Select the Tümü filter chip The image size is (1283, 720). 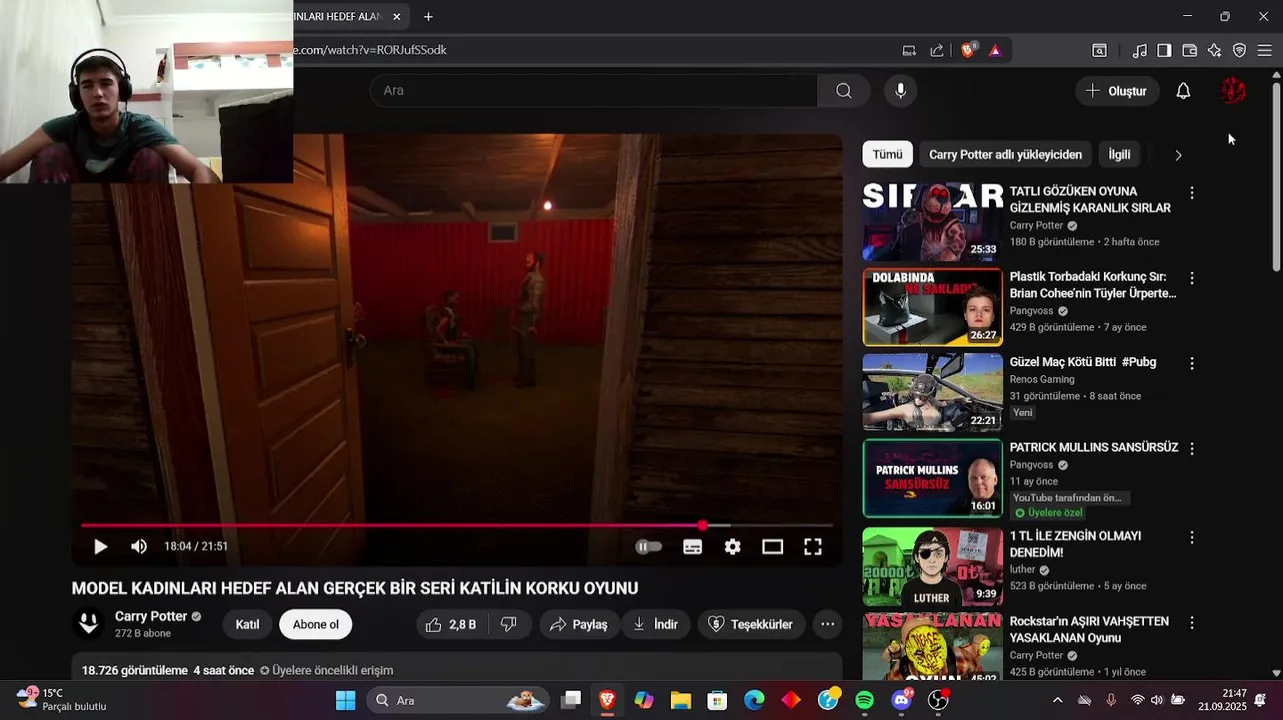point(887,154)
